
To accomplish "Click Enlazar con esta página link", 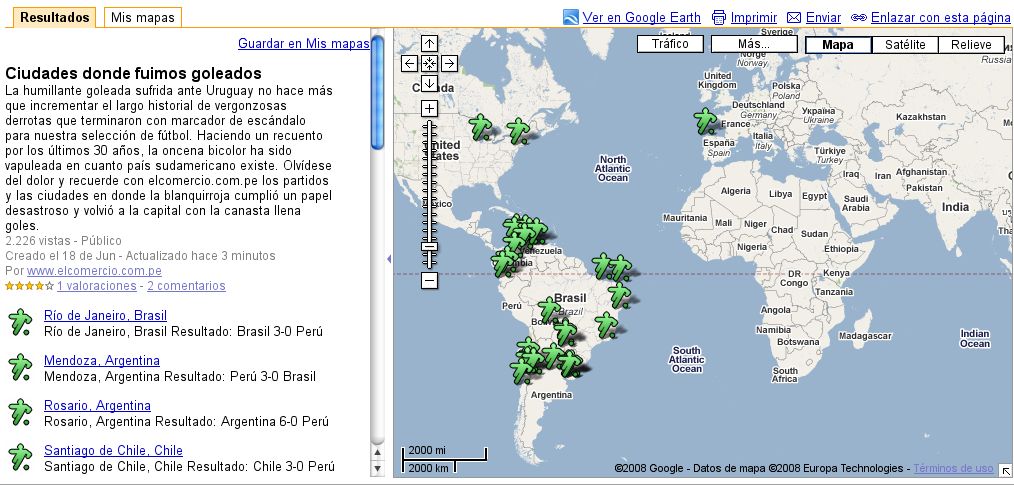I will pos(940,17).
